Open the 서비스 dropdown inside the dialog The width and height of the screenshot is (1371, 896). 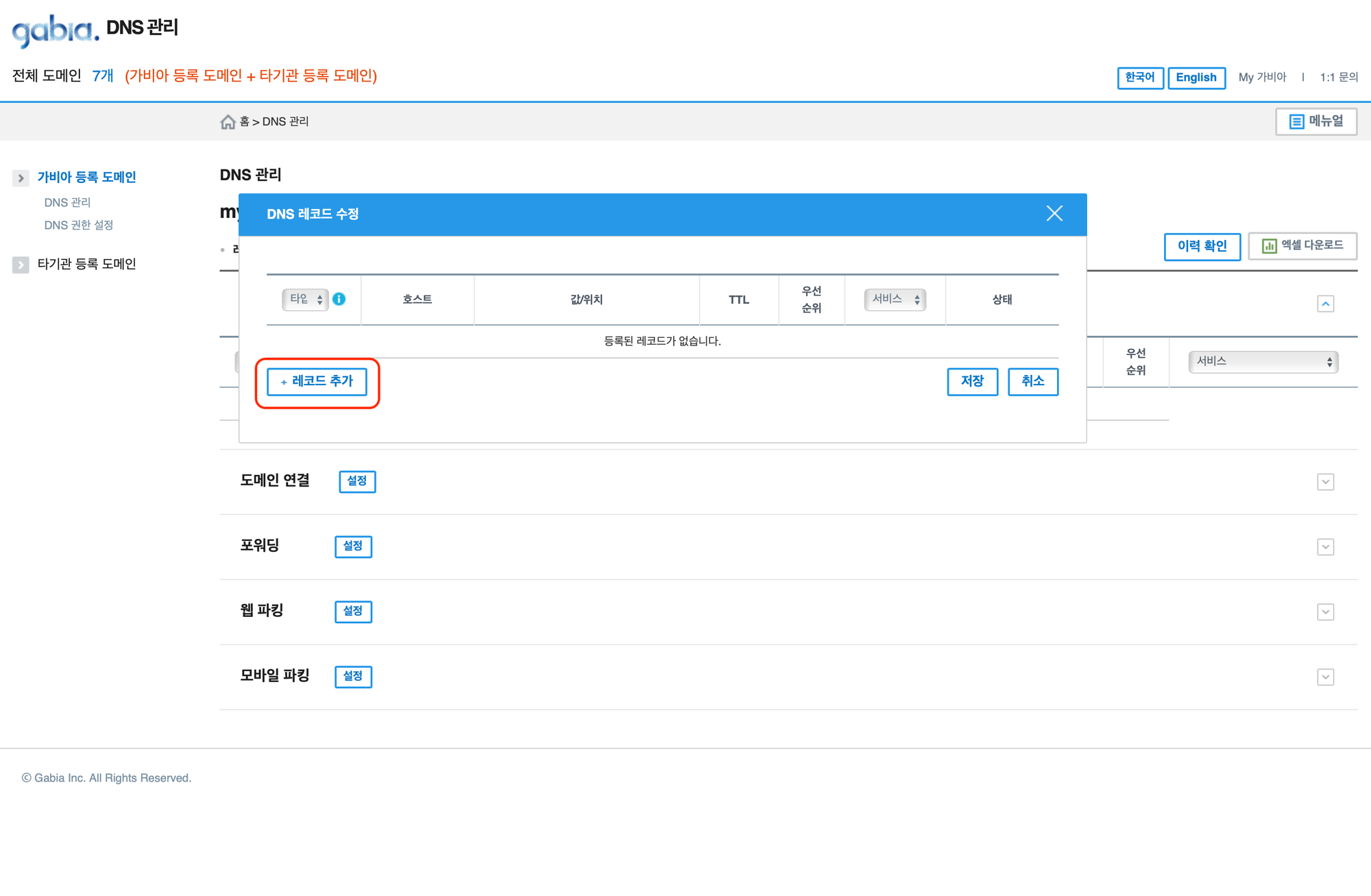895,299
